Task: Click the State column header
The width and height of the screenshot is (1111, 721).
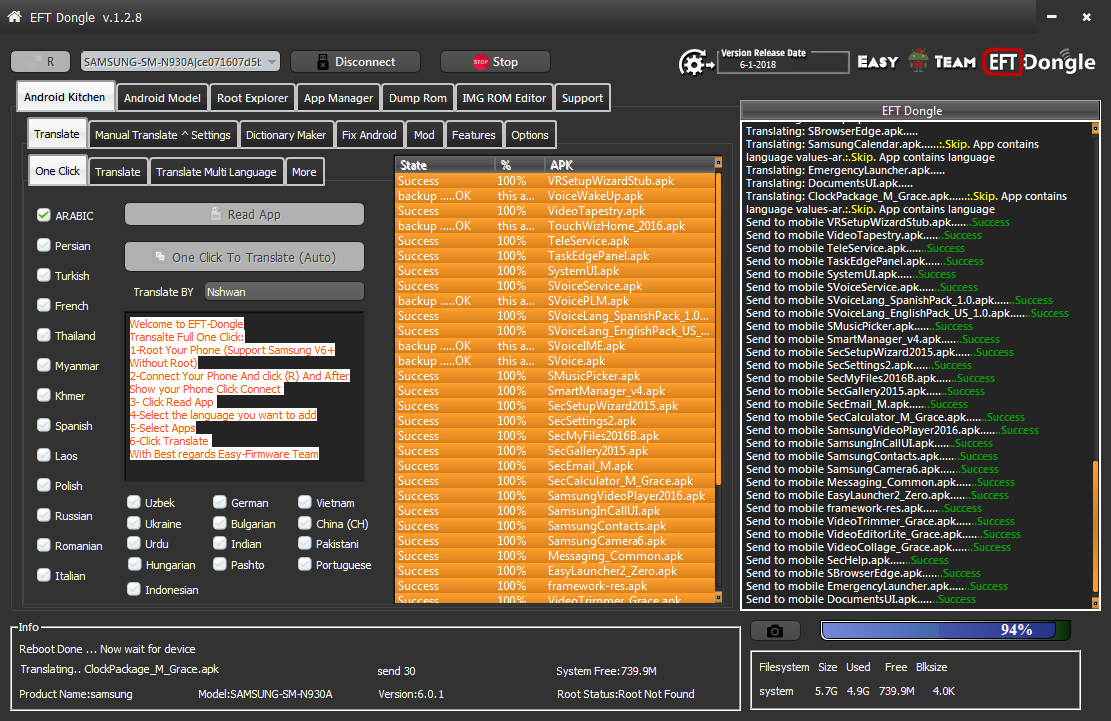Action: coord(445,165)
